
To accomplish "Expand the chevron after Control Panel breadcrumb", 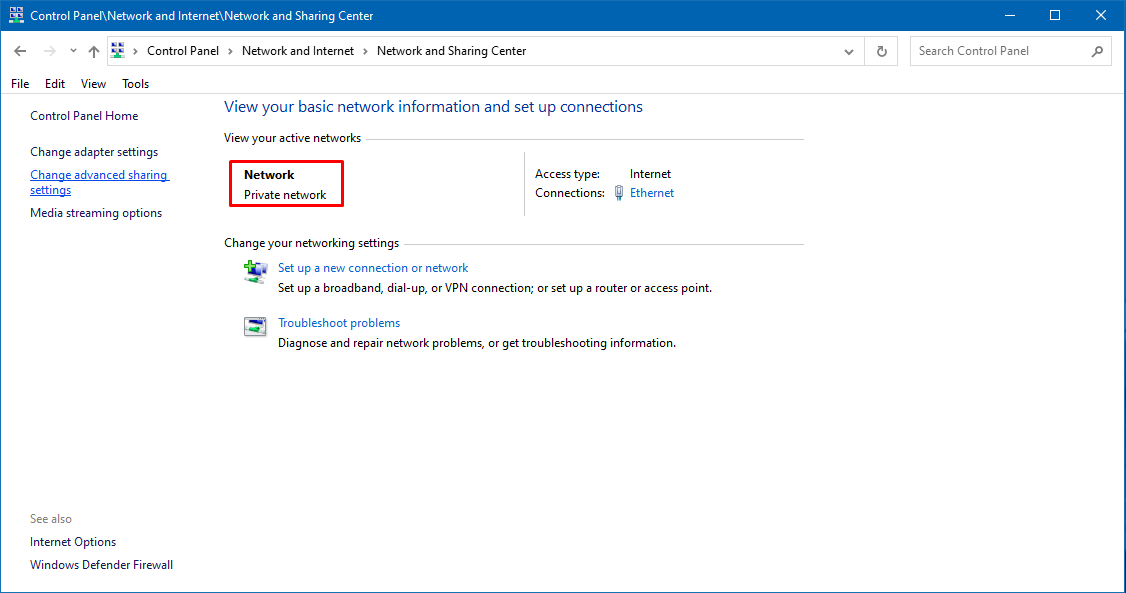I will (x=231, y=51).
